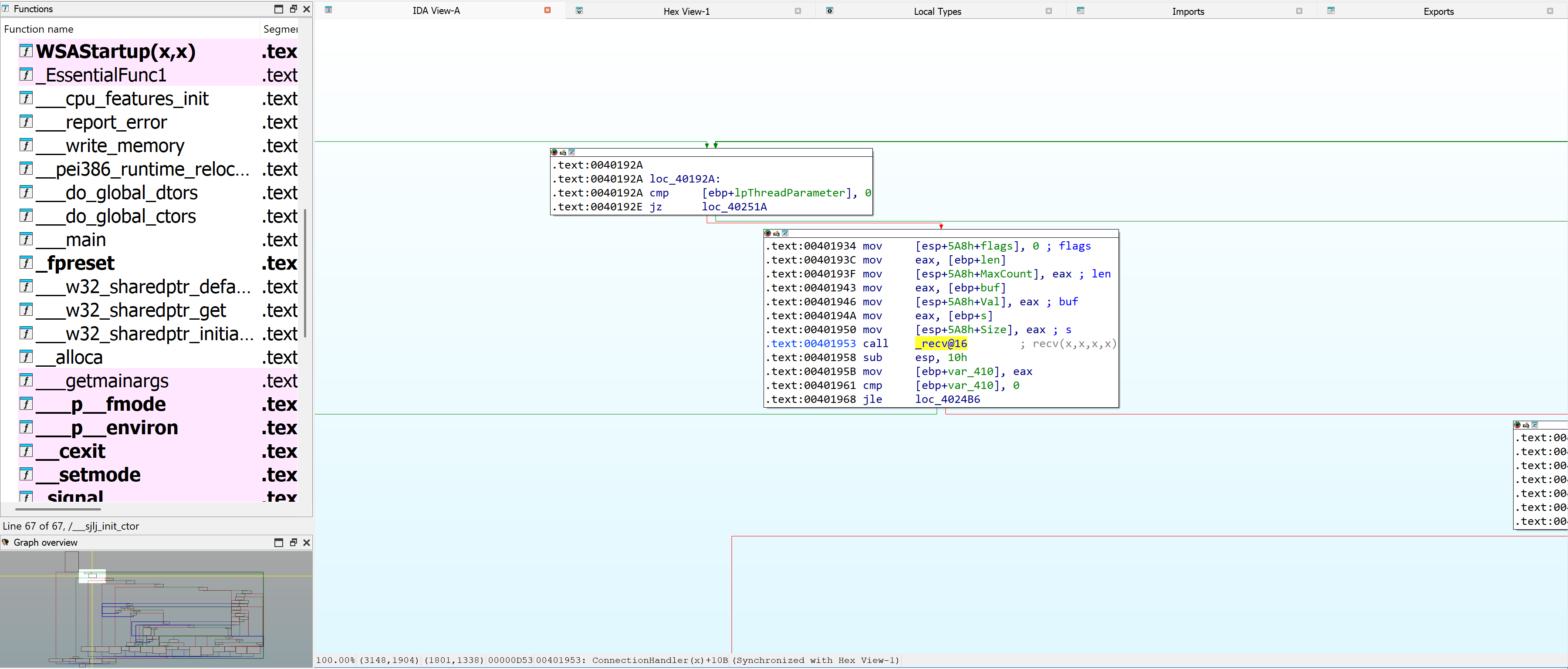The width and height of the screenshot is (1568, 669).
Task: Close the Hex View-1 tab
Action: (798, 10)
